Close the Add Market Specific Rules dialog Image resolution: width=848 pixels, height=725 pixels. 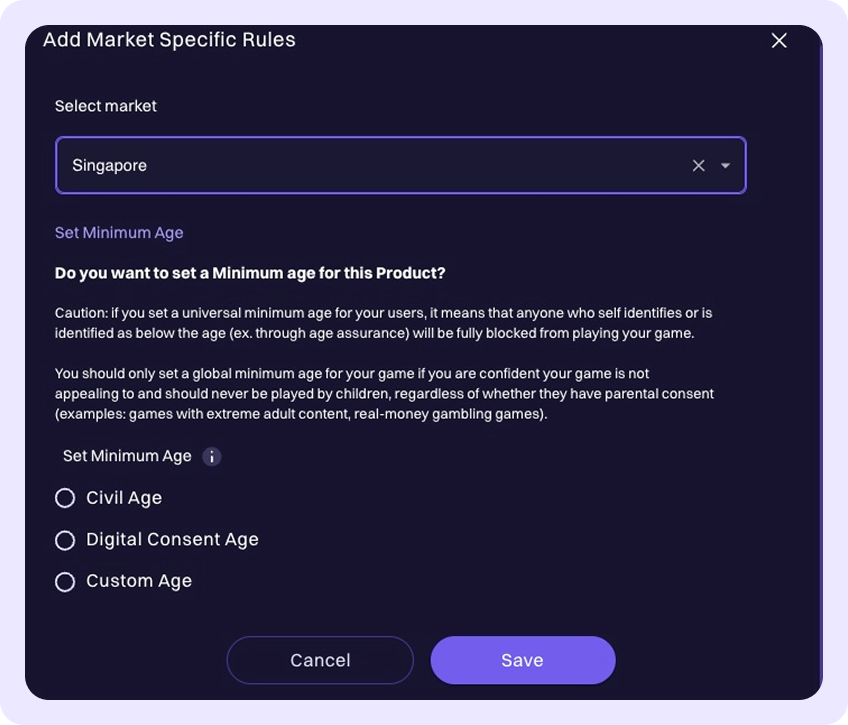click(x=779, y=41)
